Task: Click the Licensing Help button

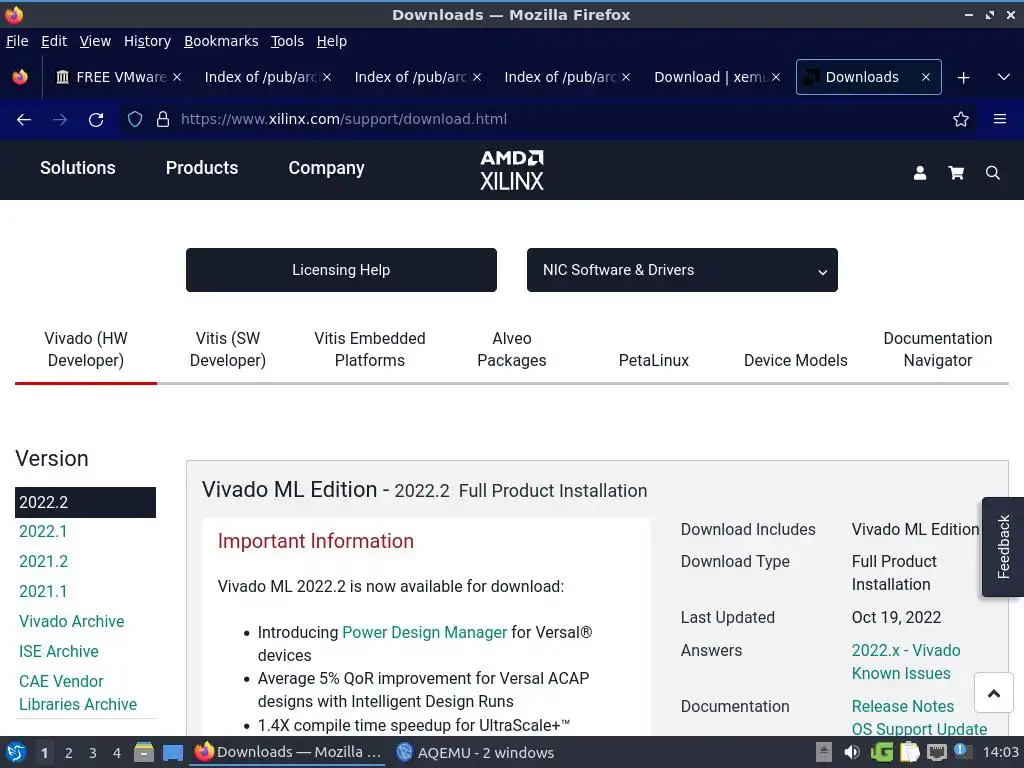Action: [x=341, y=270]
